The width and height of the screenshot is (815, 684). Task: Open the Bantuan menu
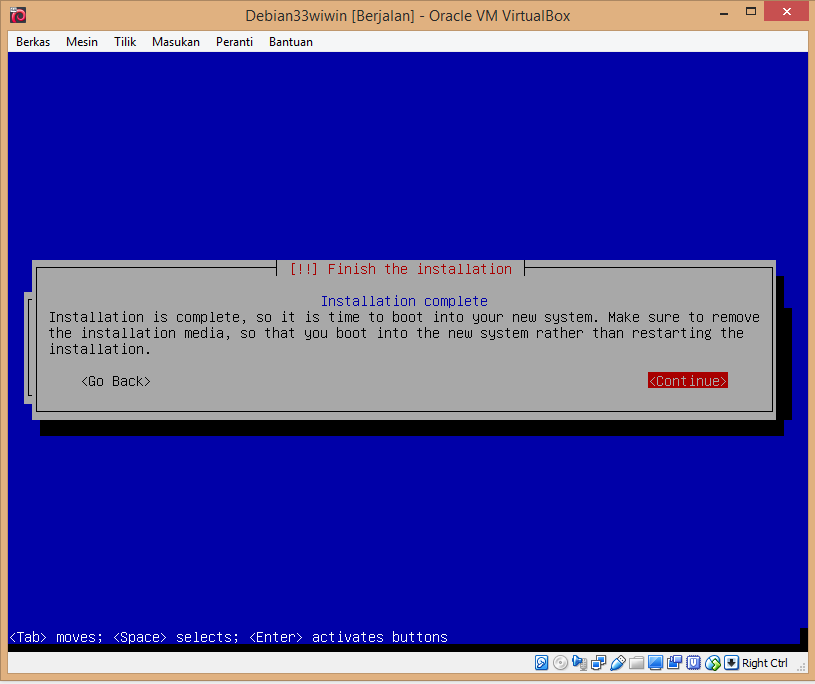(291, 42)
